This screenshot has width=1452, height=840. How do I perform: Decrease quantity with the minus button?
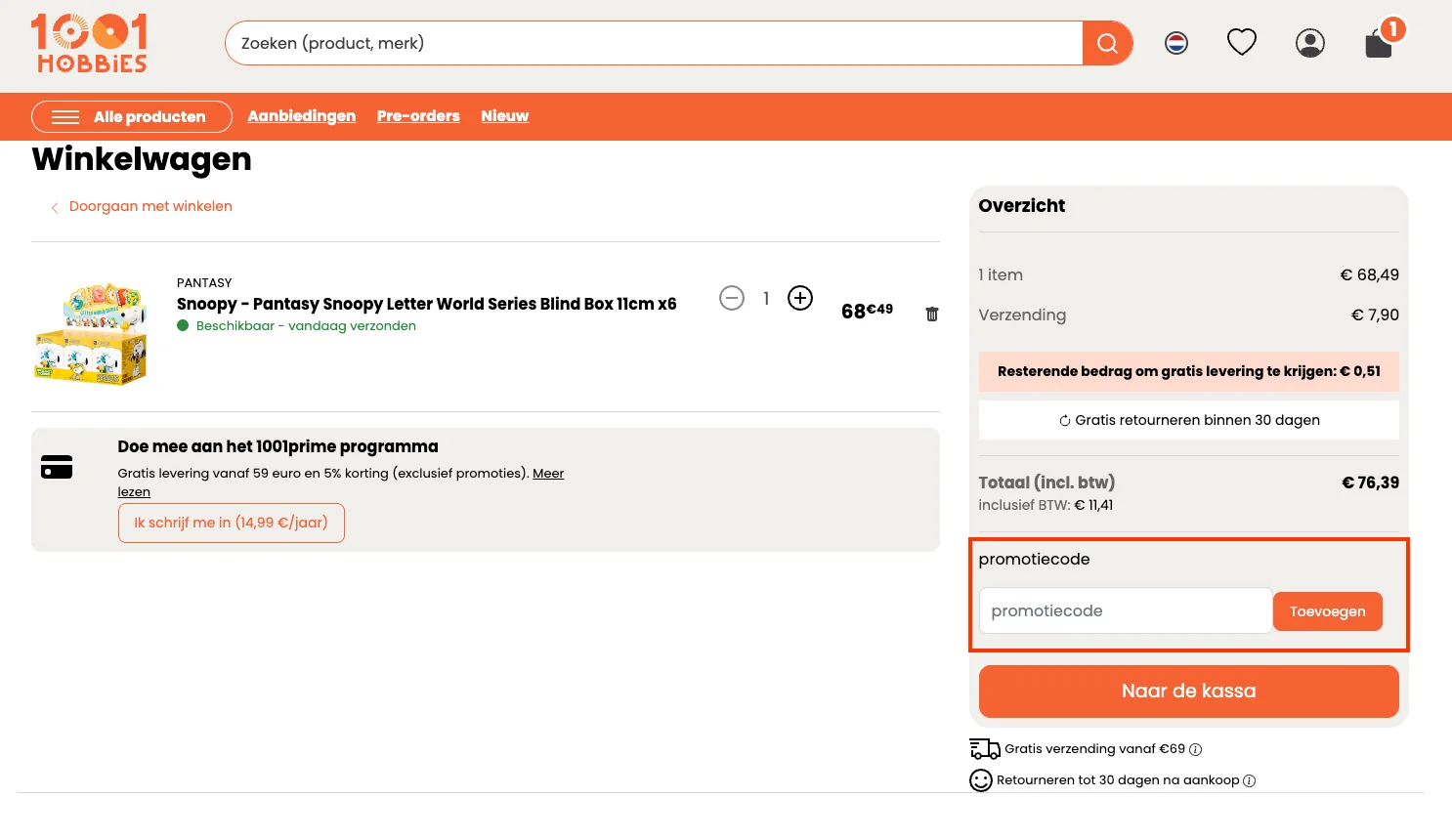point(732,298)
